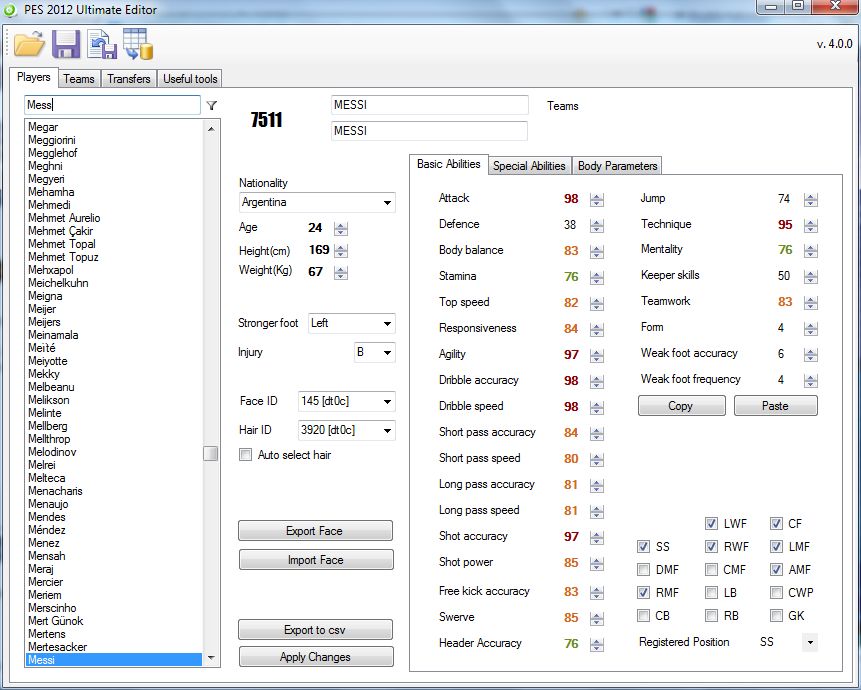Image resolution: width=861 pixels, height=690 pixels.
Task: Click the Jump value spinner arrows
Action: (x=810, y=199)
